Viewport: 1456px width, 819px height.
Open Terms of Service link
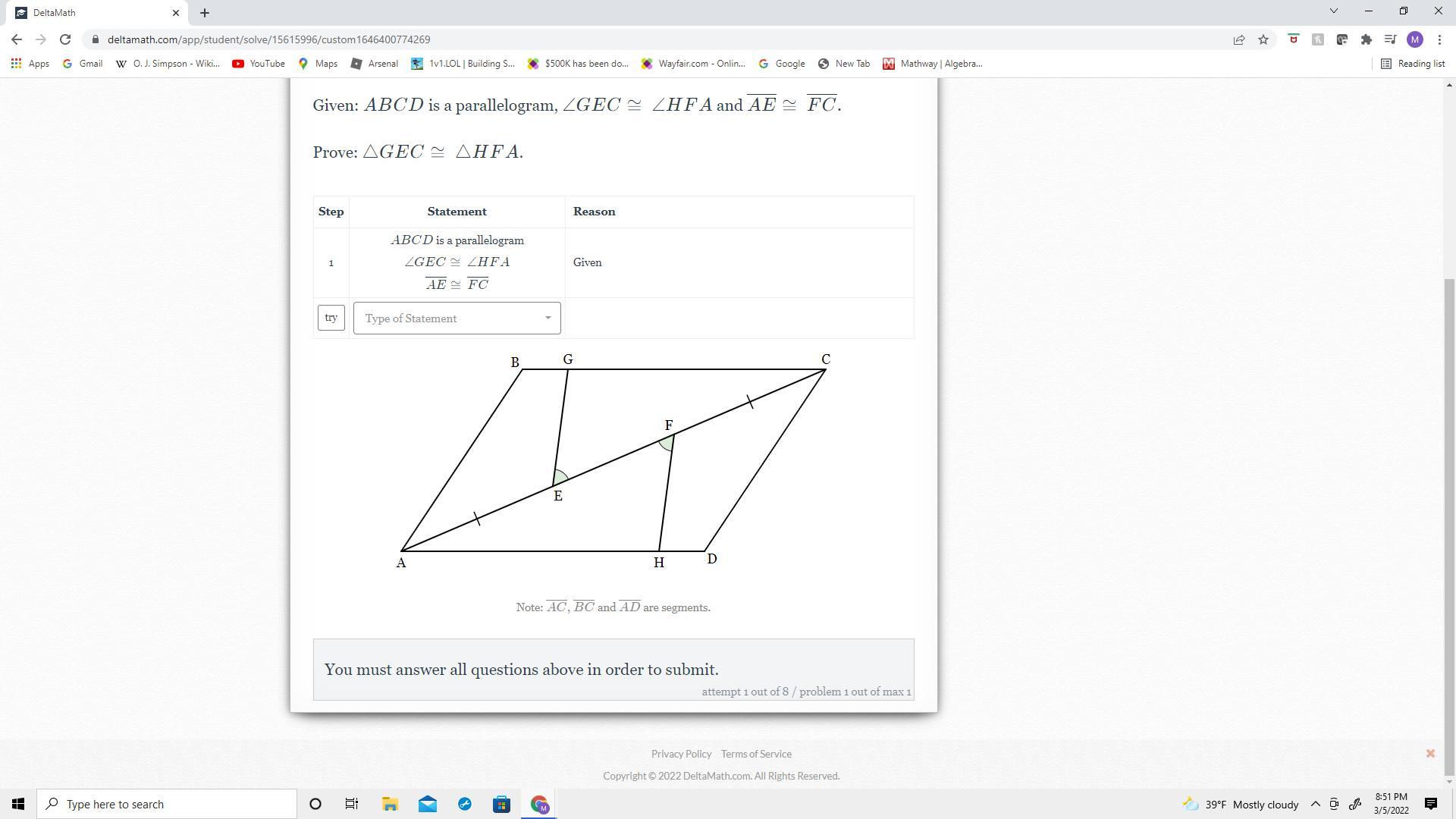[x=756, y=754]
